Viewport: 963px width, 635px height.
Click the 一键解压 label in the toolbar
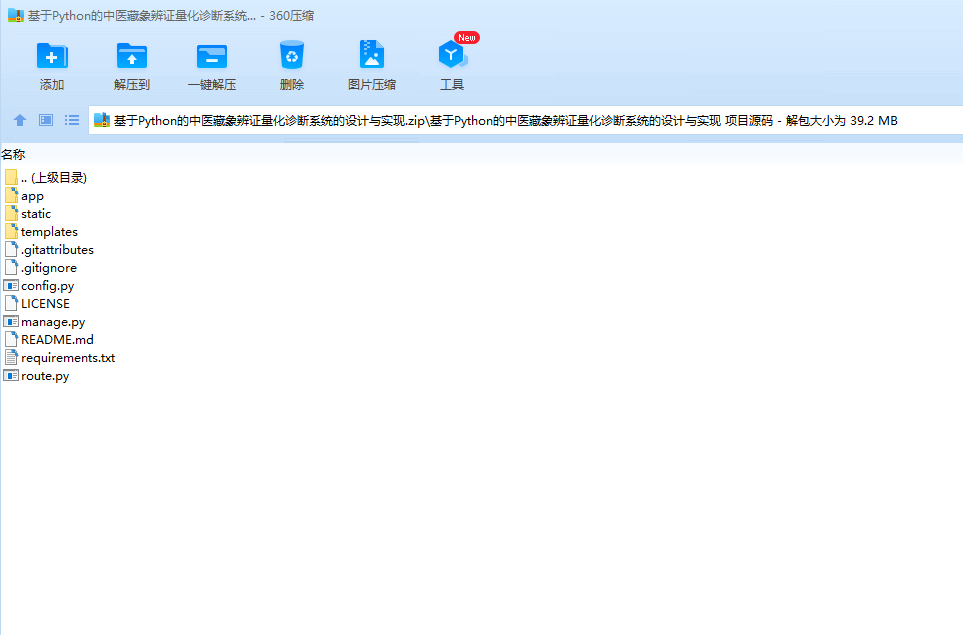coord(212,85)
